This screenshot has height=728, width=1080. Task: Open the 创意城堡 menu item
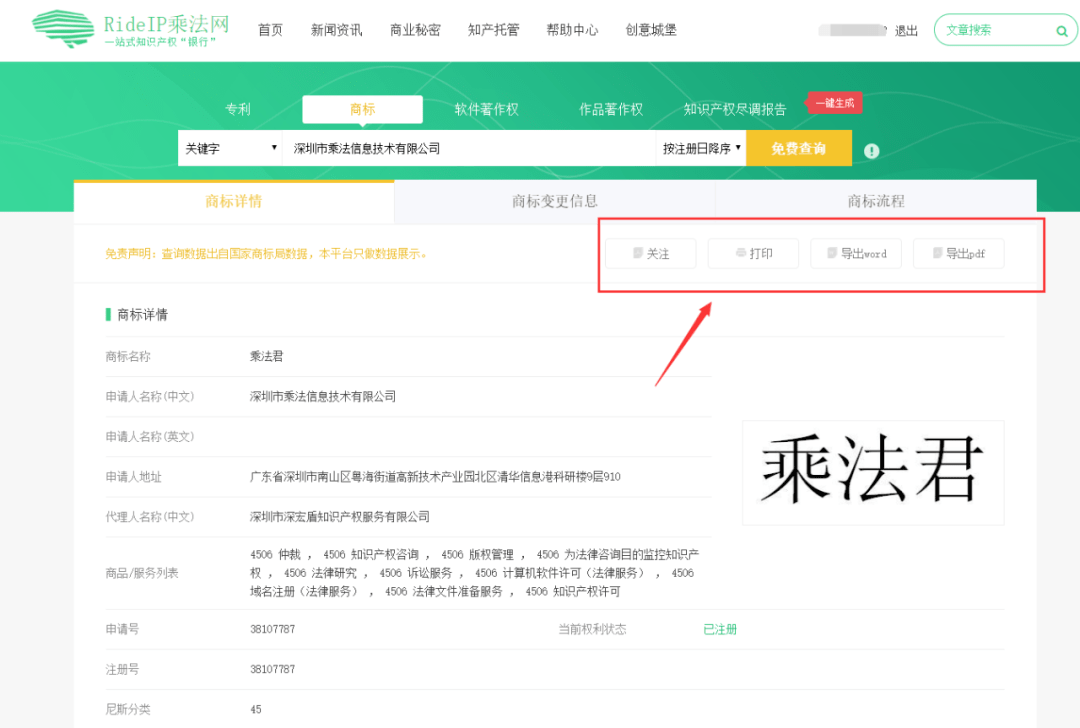[651, 30]
